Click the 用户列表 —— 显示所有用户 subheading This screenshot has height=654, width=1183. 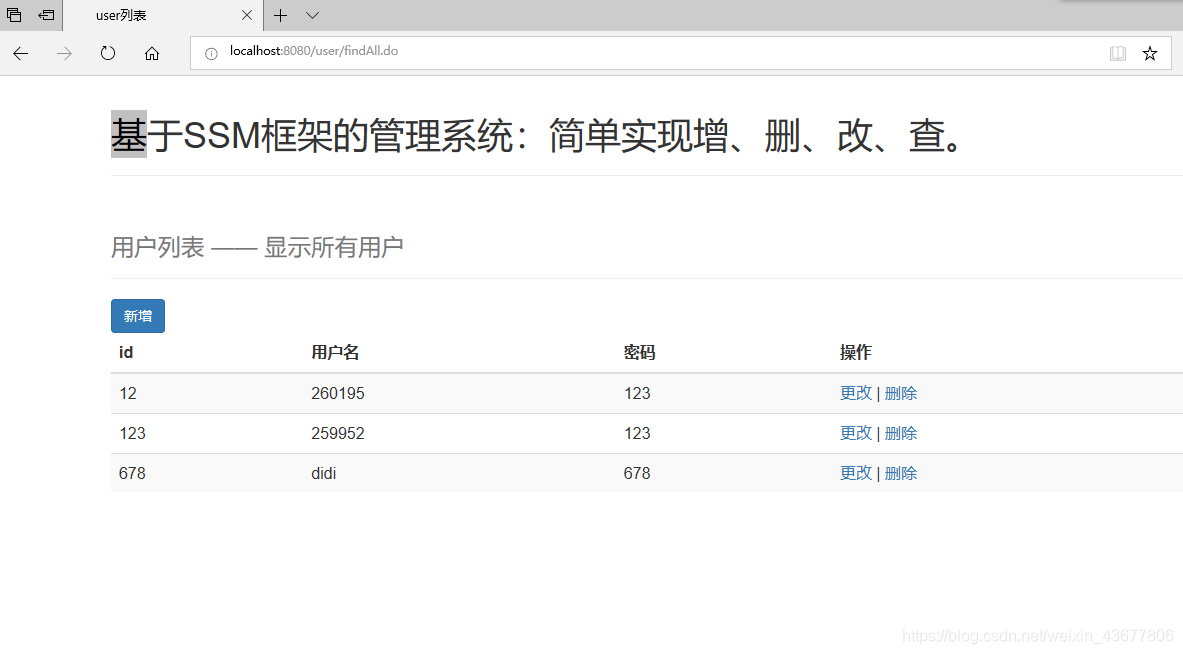click(x=257, y=247)
